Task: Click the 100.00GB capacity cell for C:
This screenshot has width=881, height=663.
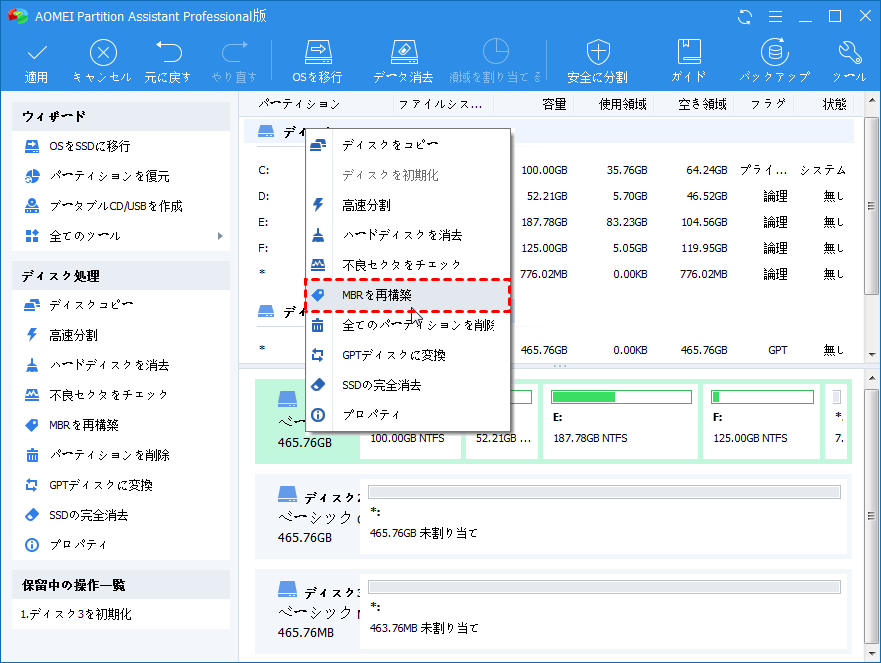Action: [x=544, y=170]
